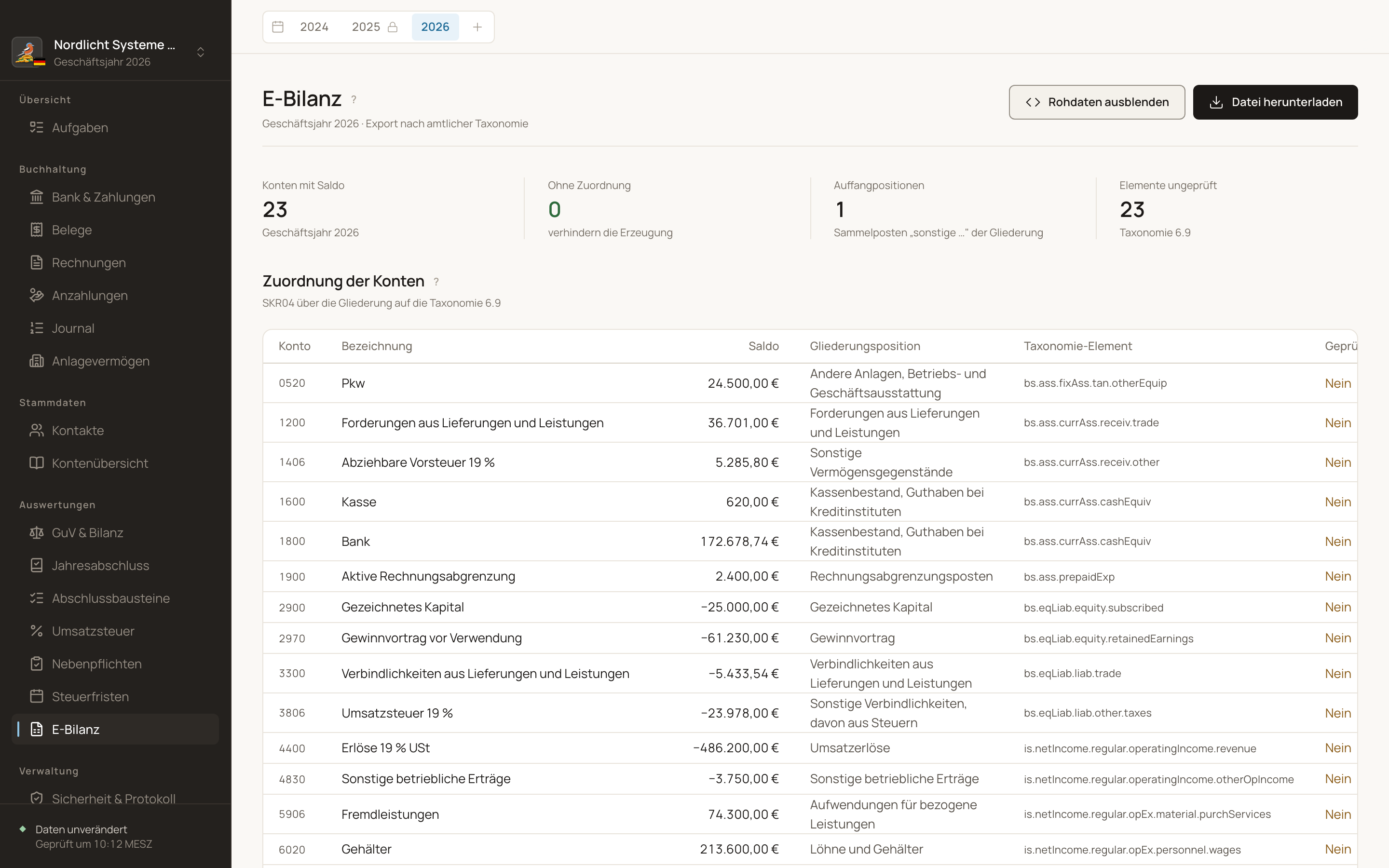Click the help icon next to Zuordnung der Konten
The width and height of the screenshot is (1389, 868).
pos(436,282)
